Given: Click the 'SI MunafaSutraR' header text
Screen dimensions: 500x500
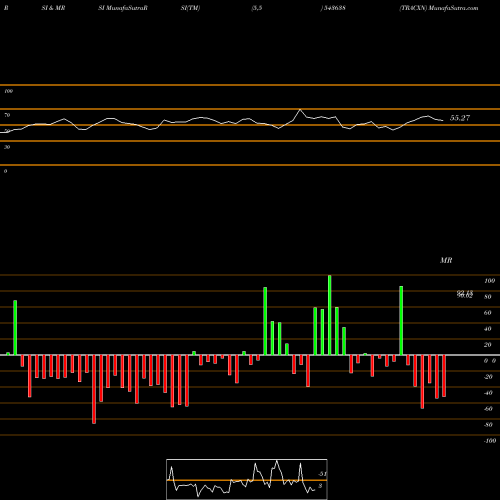Looking at the screenshot, I should tap(123, 8).
